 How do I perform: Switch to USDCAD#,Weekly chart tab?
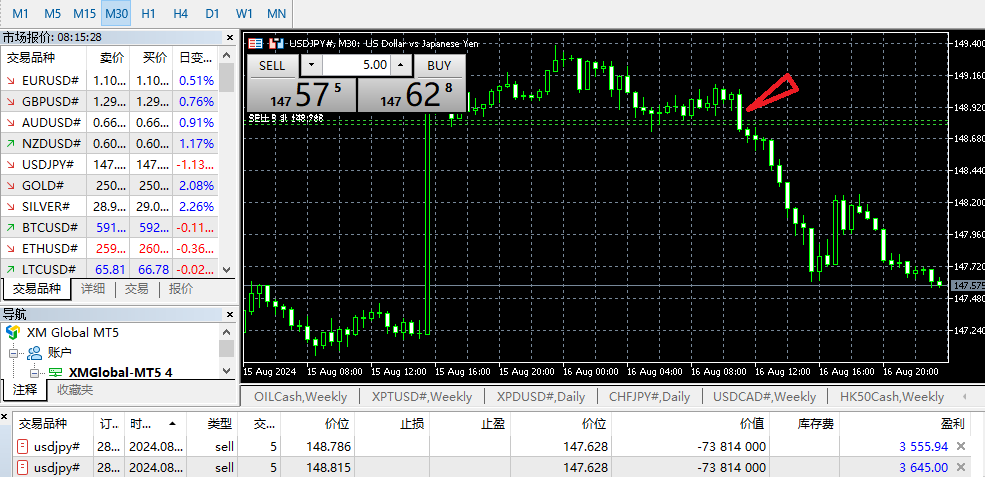pyautogui.click(x=764, y=397)
